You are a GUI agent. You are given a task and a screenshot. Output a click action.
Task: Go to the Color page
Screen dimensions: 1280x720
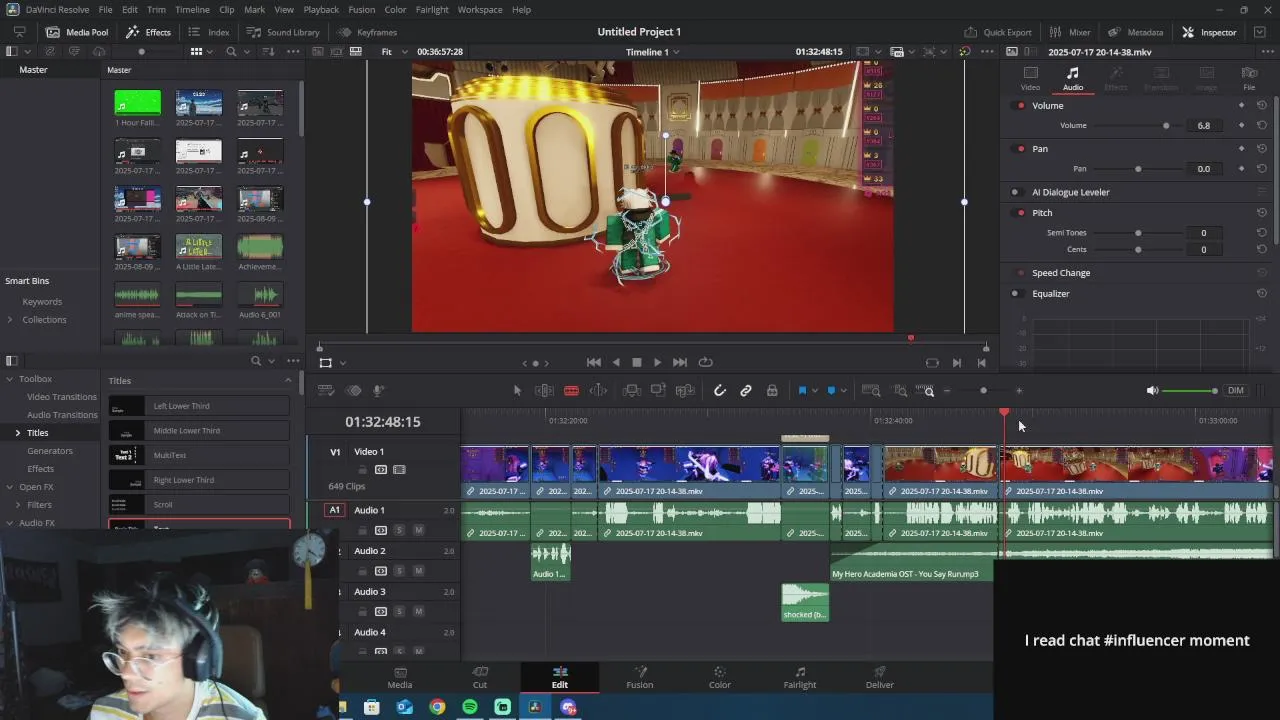720,678
